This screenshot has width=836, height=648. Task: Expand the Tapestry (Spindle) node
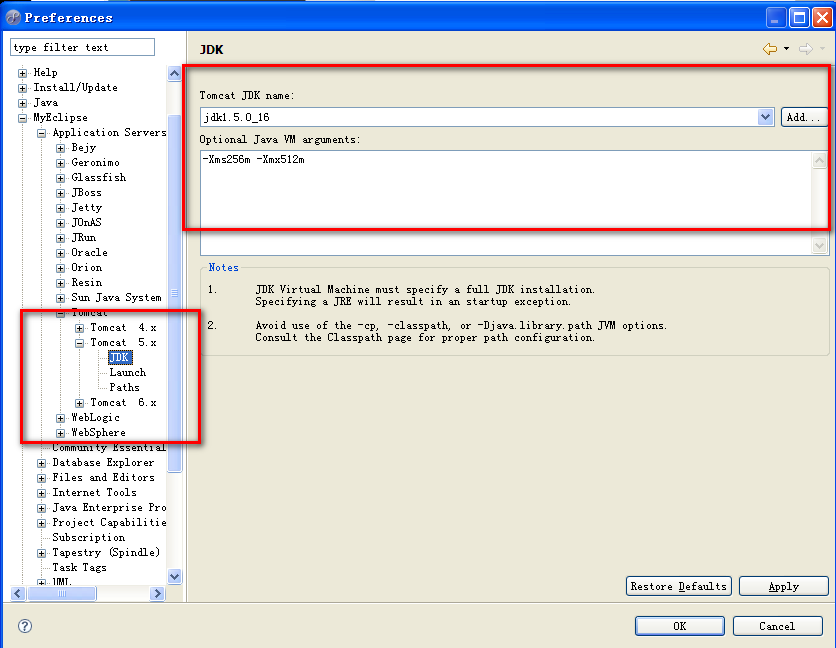[42, 553]
